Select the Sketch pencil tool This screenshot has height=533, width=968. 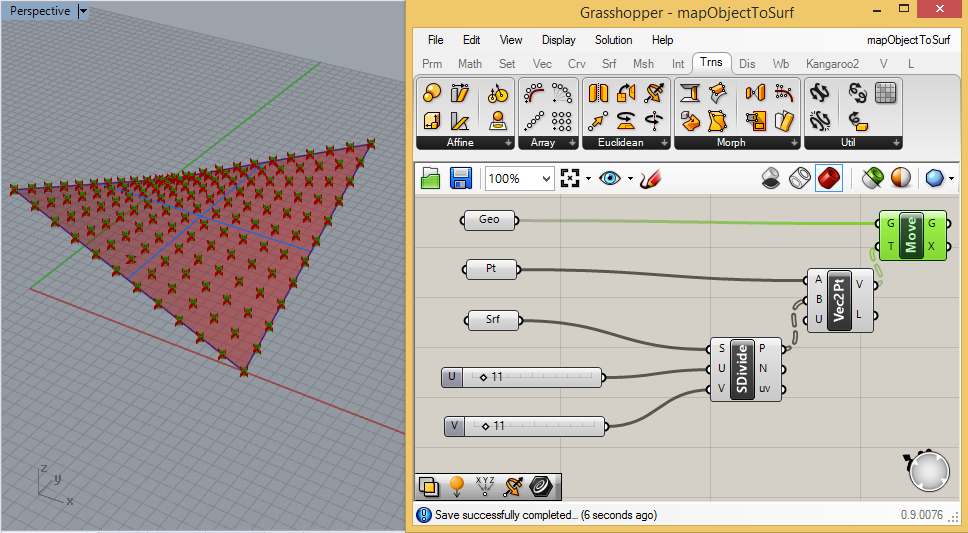click(x=651, y=179)
